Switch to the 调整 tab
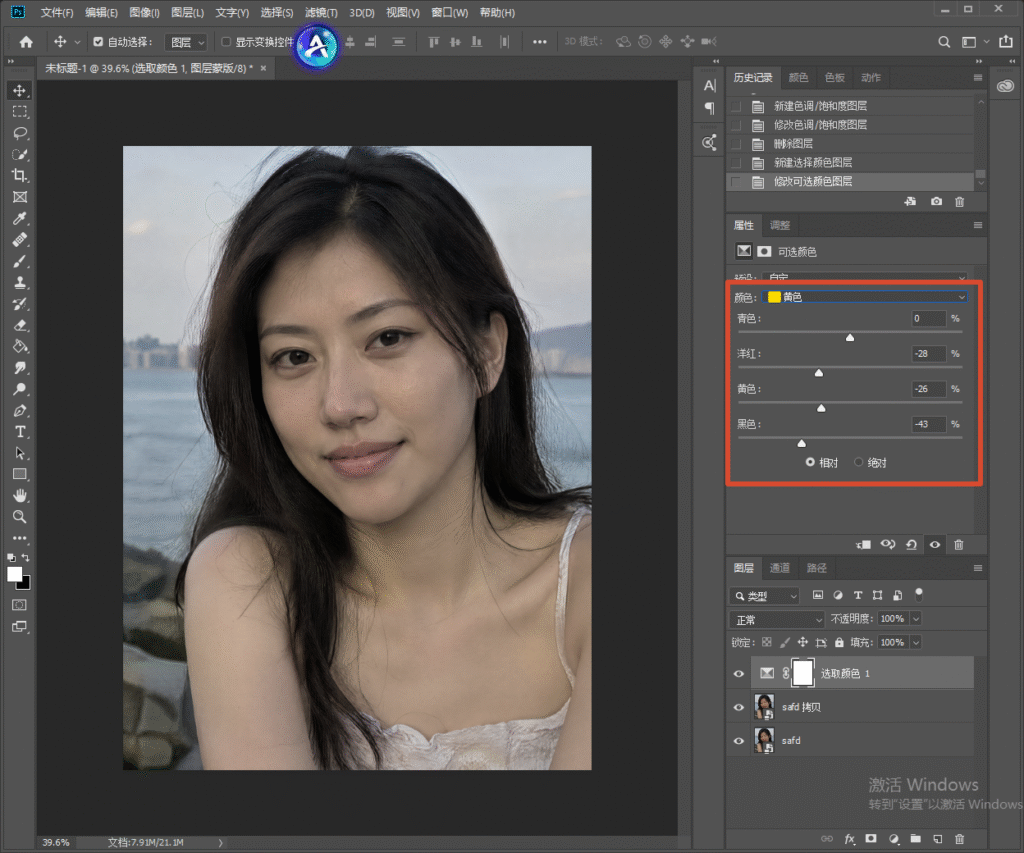This screenshot has width=1024, height=853. [780, 225]
